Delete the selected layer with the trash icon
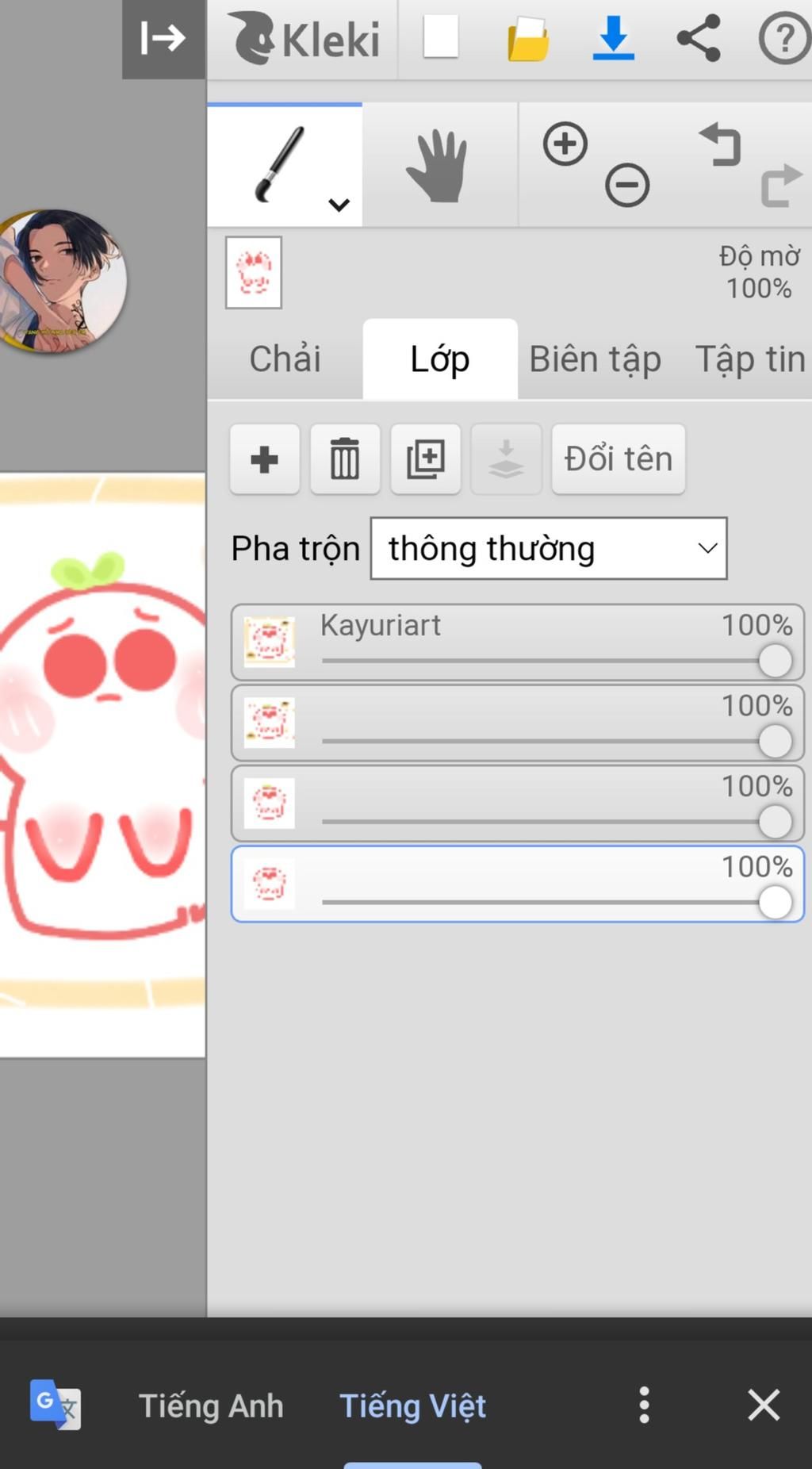The width and height of the screenshot is (812, 1469). (x=345, y=459)
